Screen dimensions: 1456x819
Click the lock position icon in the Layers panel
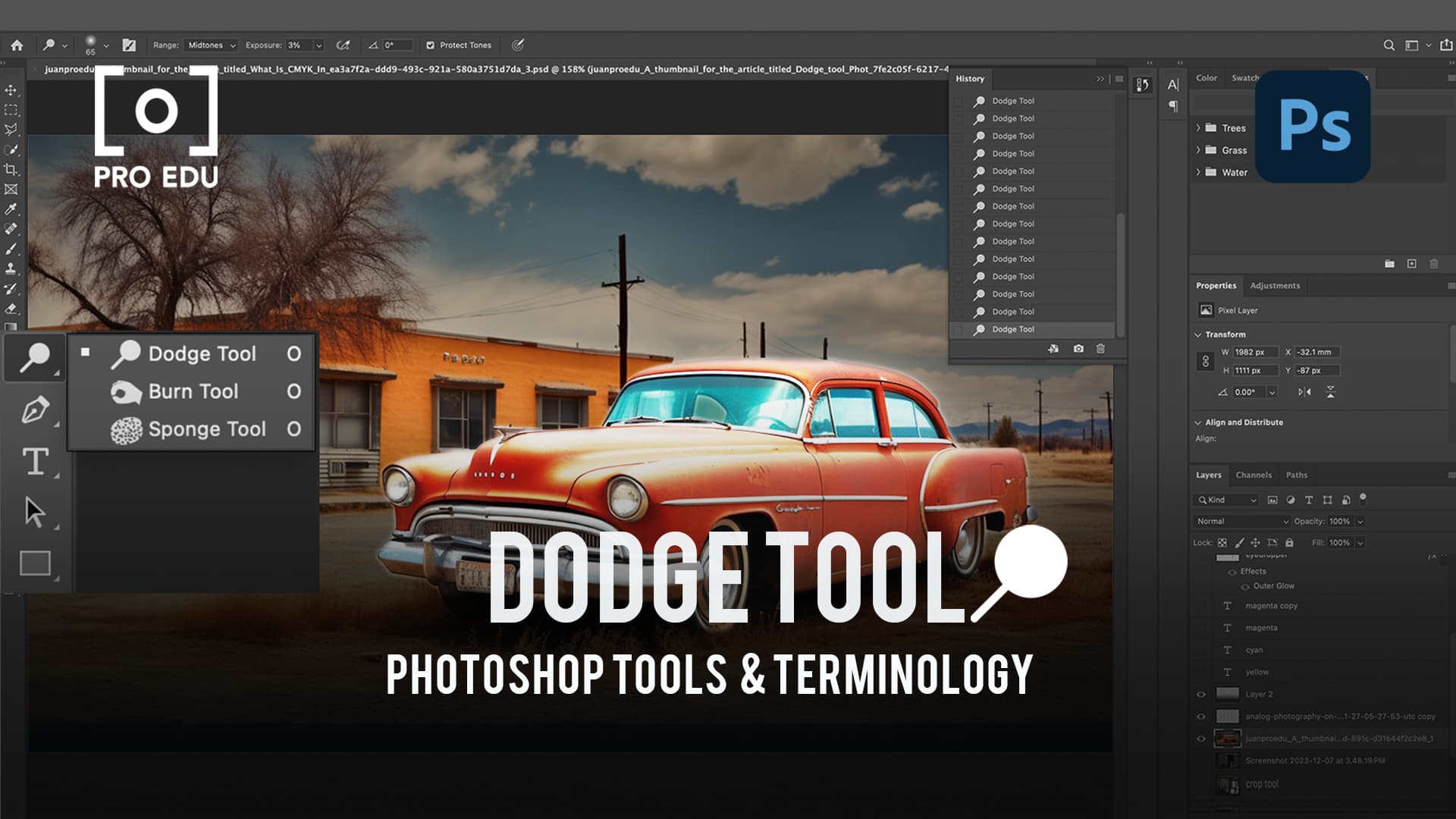pyautogui.click(x=1255, y=543)
